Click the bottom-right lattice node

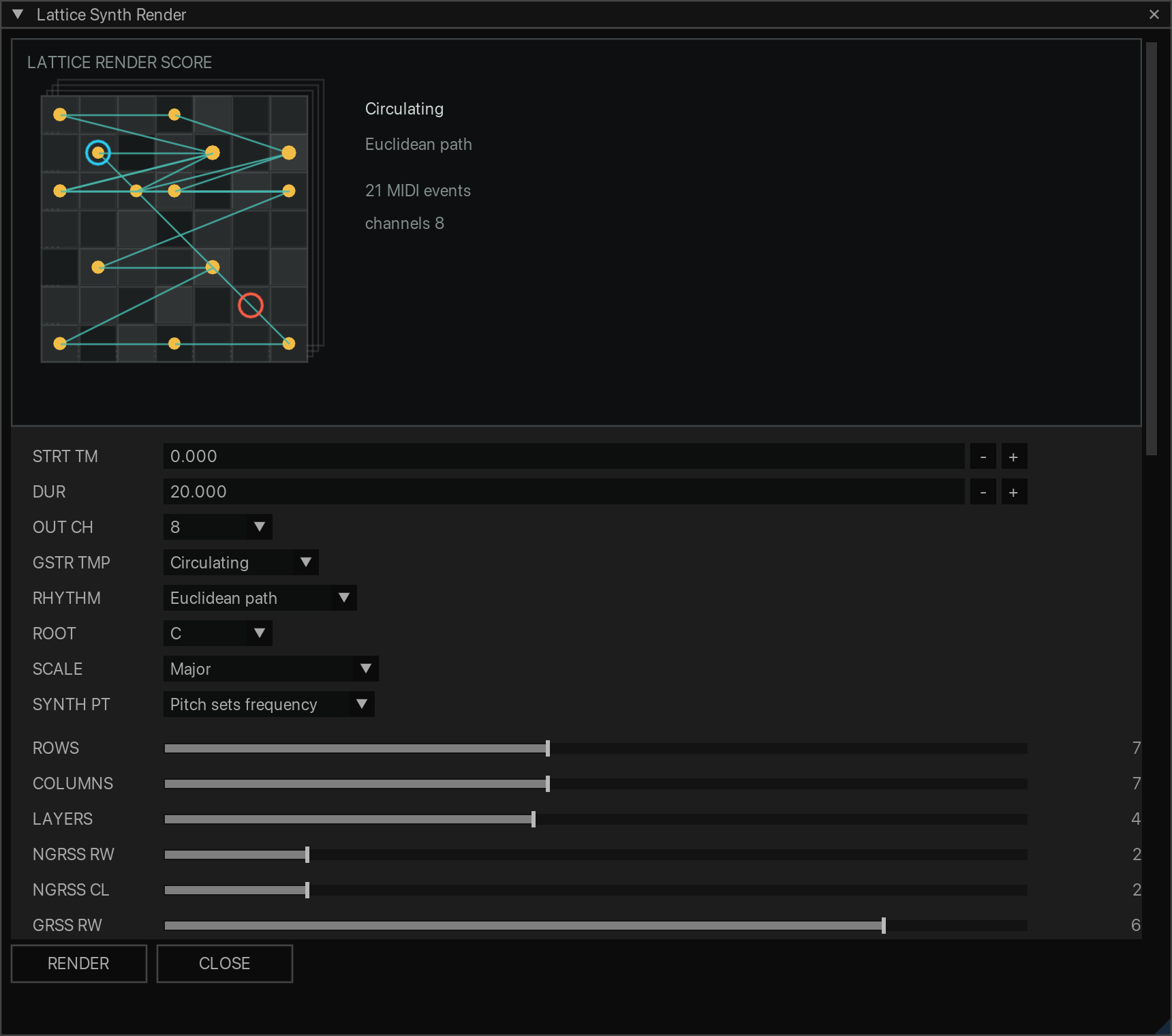point(289,344)
